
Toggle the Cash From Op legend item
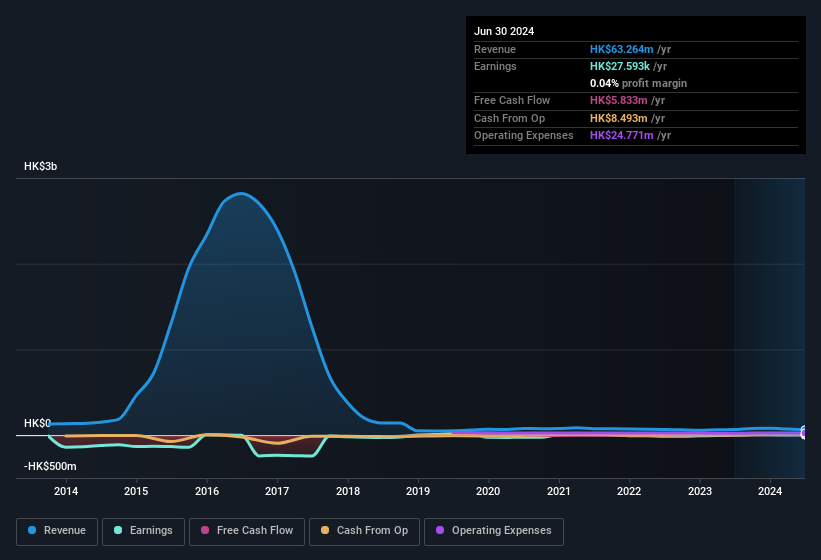[364, 531]
